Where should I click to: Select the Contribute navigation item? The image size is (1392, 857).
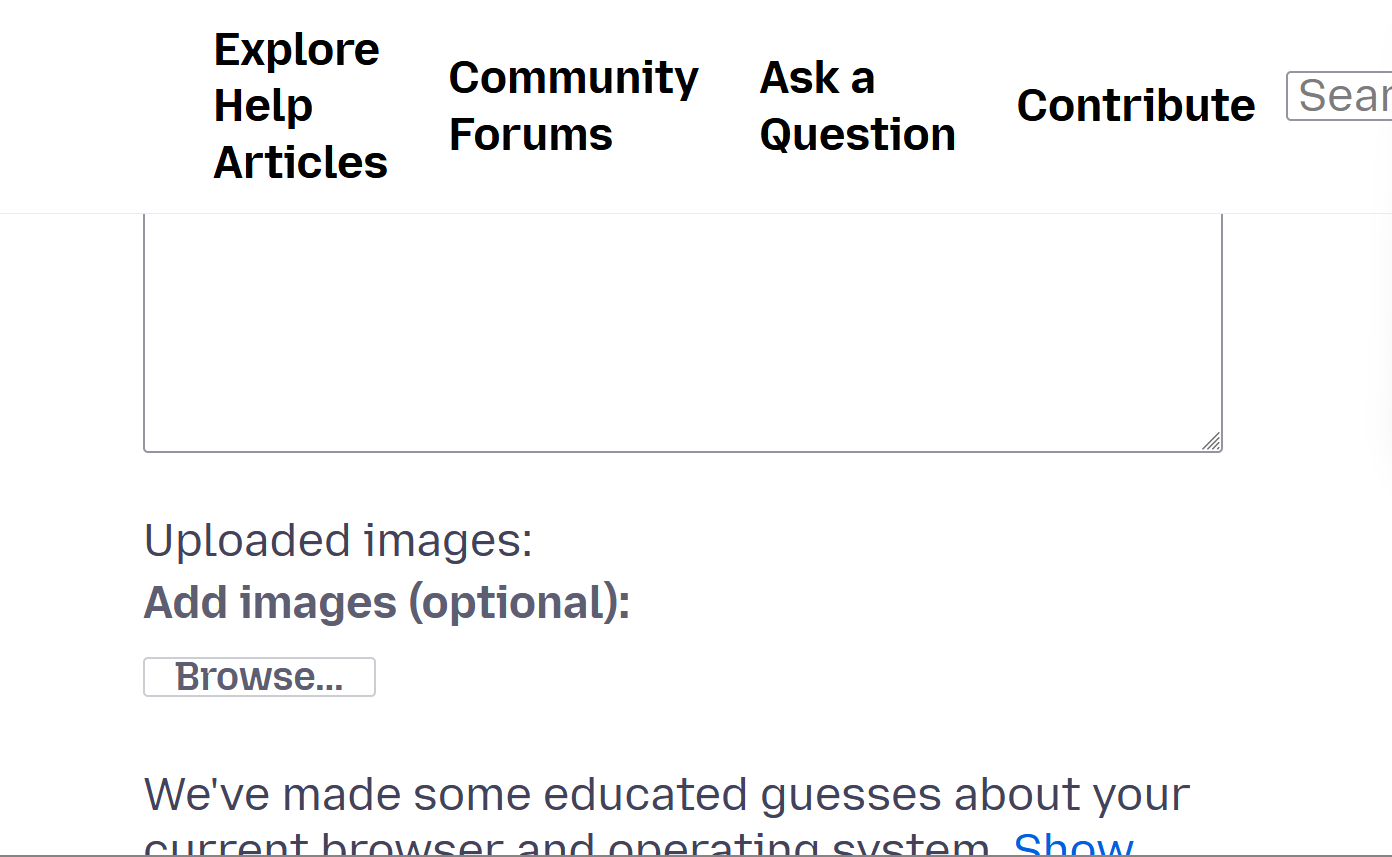click(x=1135, y=105)
